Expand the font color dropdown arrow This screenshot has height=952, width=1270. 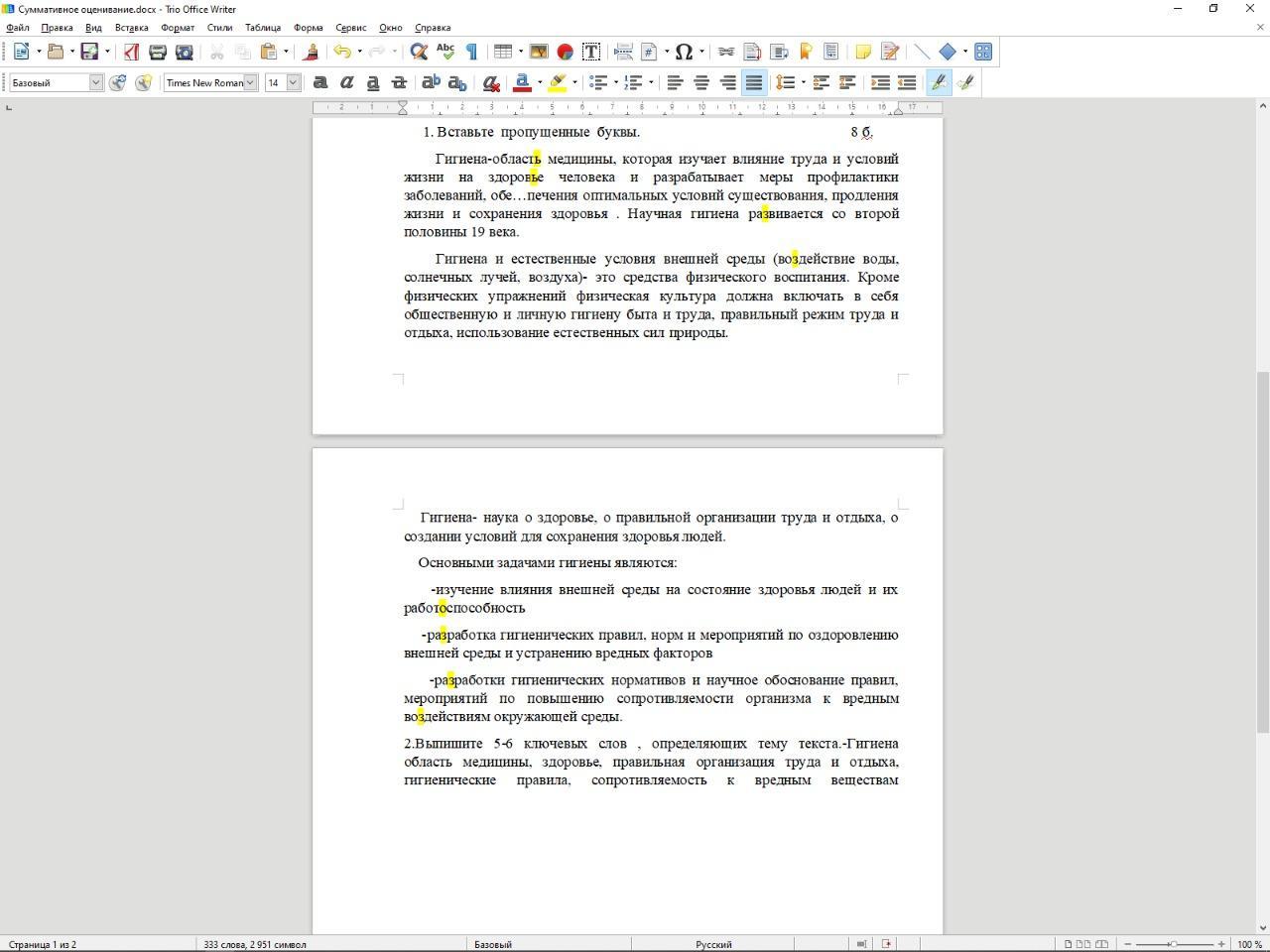coord(540,82)
